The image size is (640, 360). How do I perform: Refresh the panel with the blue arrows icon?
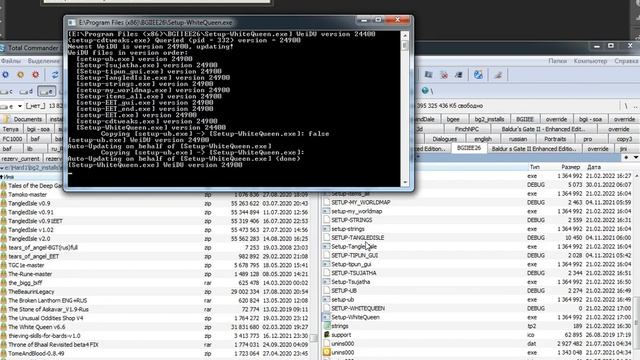pos(55,75)
